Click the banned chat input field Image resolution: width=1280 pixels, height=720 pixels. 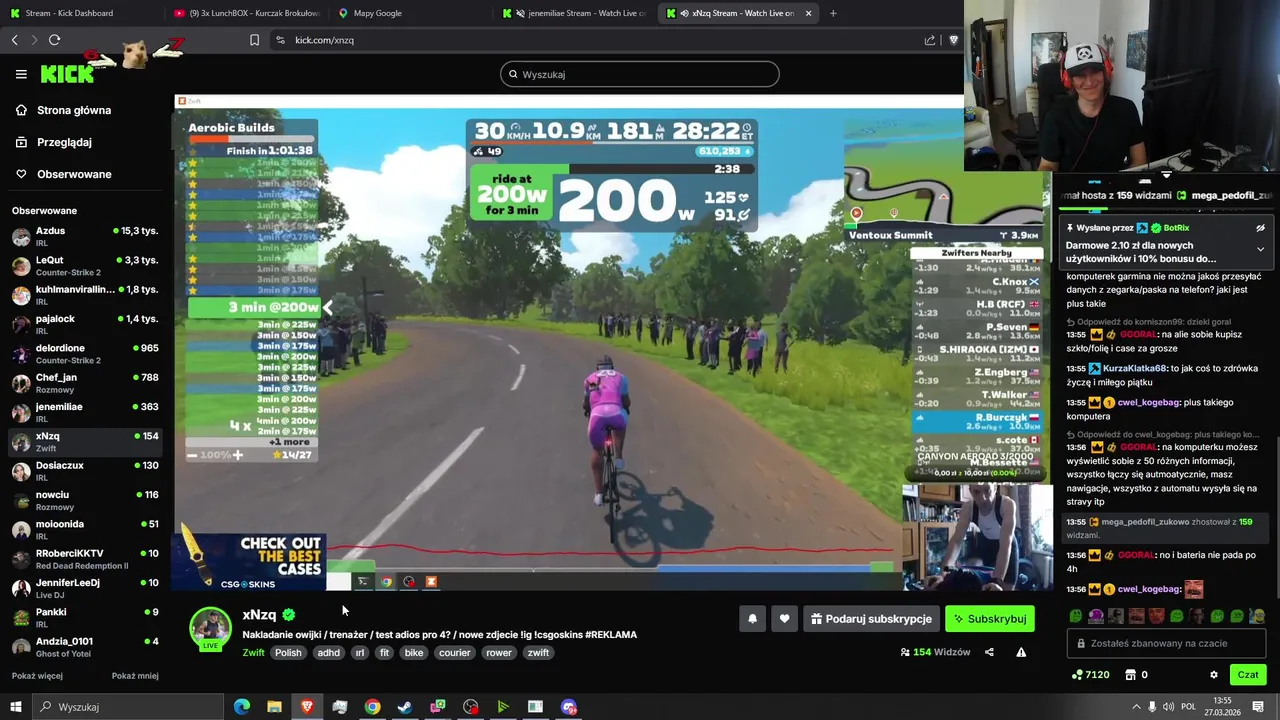[x=1166, y=643]
